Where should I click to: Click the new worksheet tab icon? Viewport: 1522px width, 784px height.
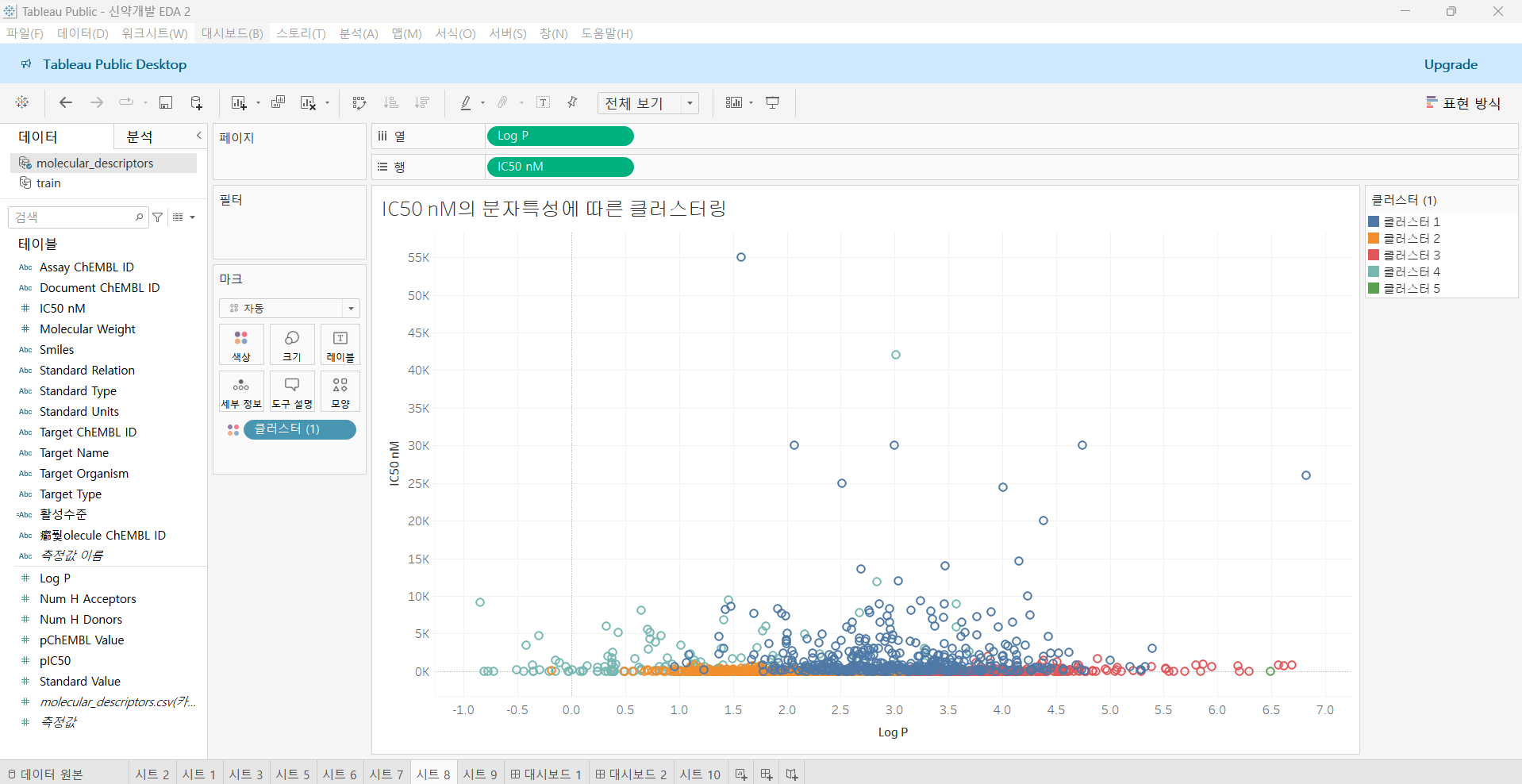(x=741, y=774)
